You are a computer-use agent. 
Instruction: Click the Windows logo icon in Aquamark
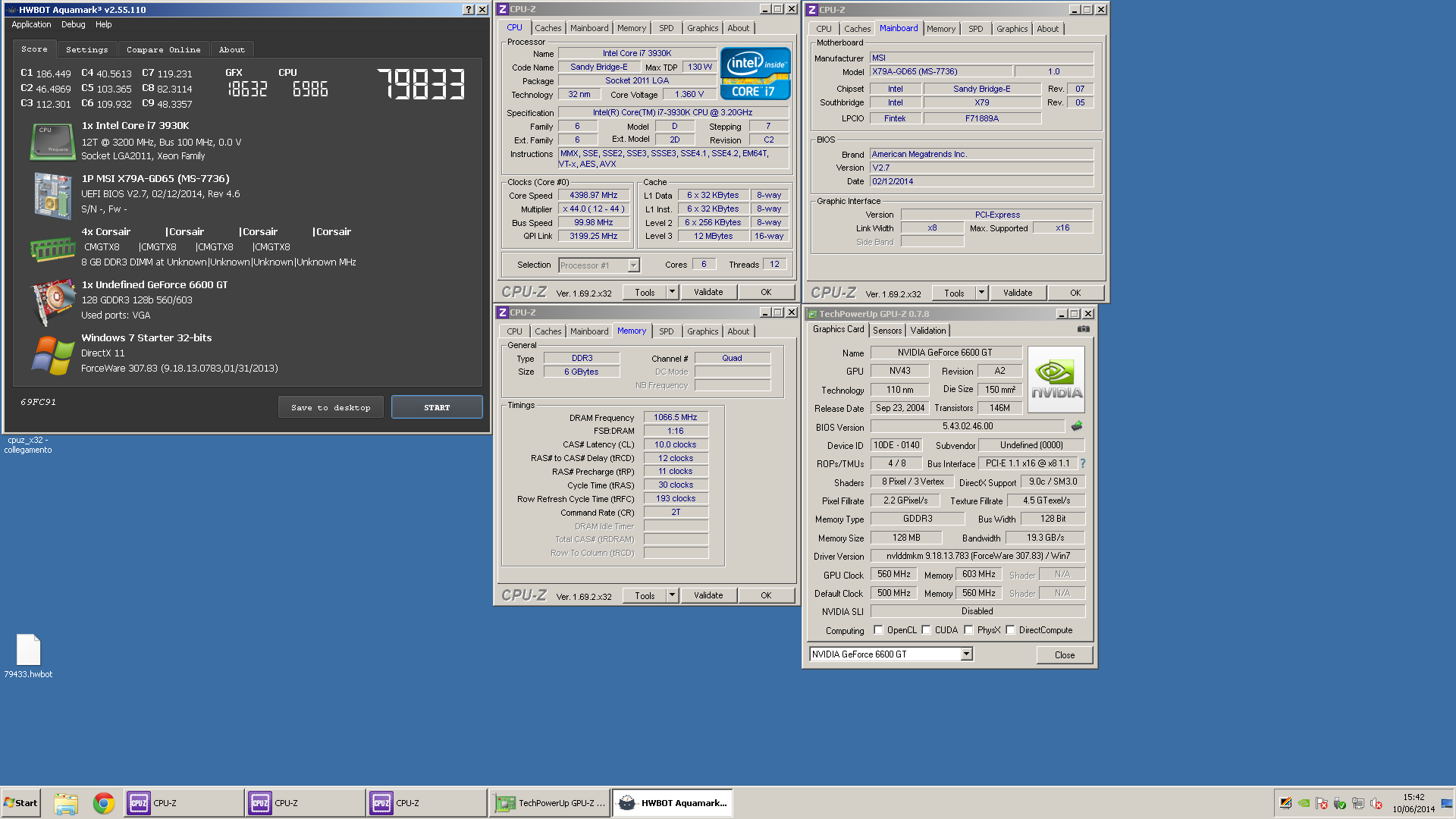click(52, 355)
